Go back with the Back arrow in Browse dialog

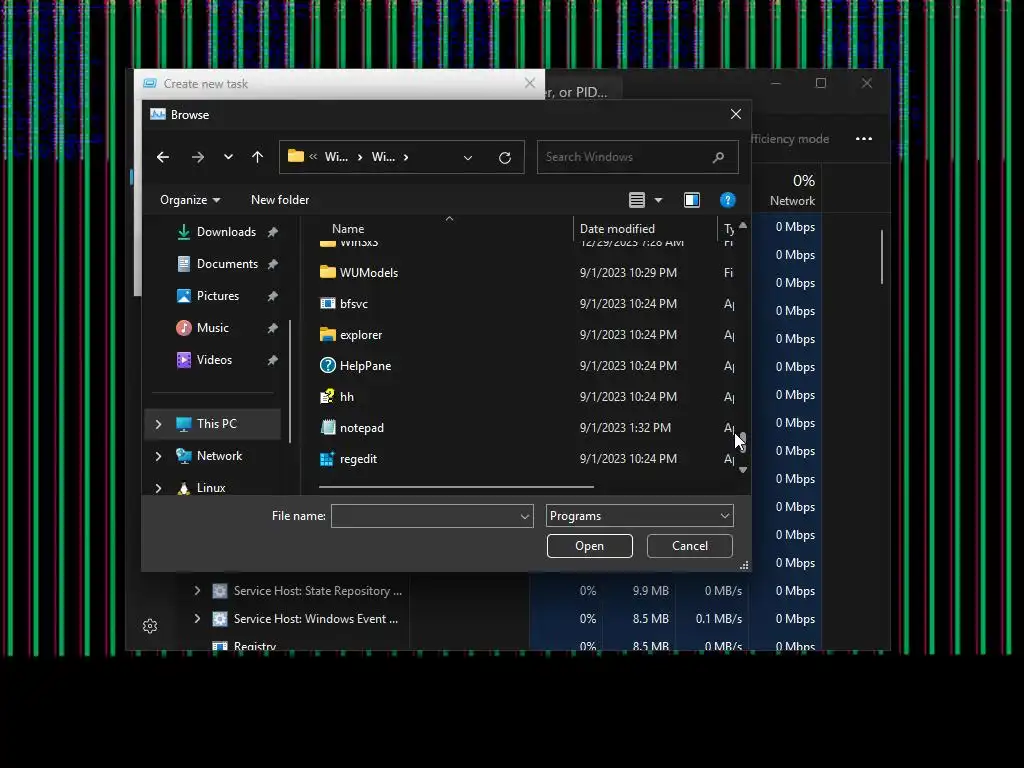pyautogui.click(x=163, y=157)
